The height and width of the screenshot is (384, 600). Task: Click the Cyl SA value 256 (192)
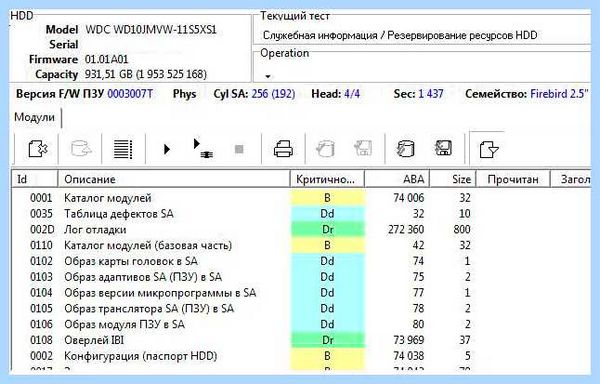click(273, 94)
